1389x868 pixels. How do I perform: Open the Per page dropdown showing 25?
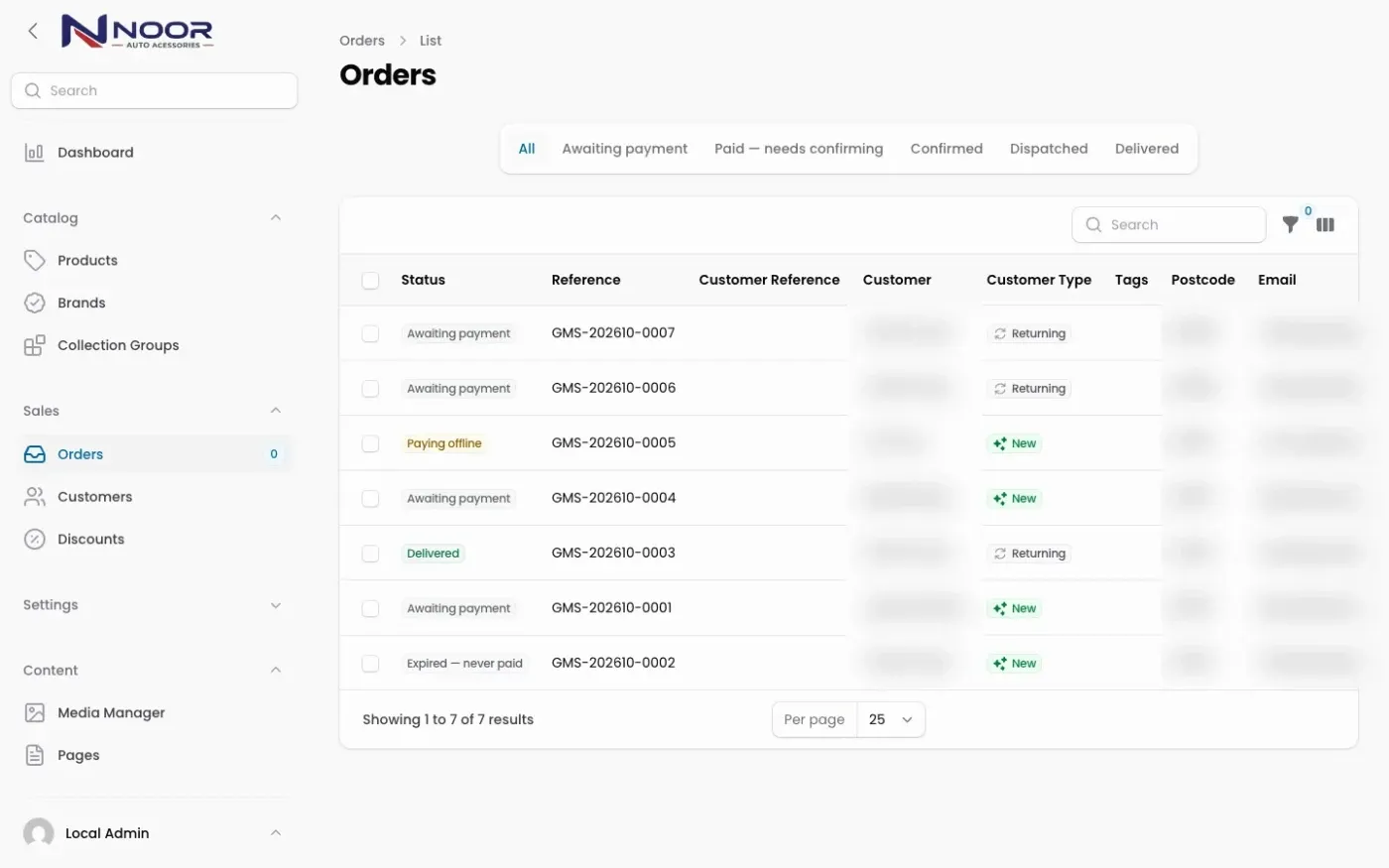[x=890, y=720]
